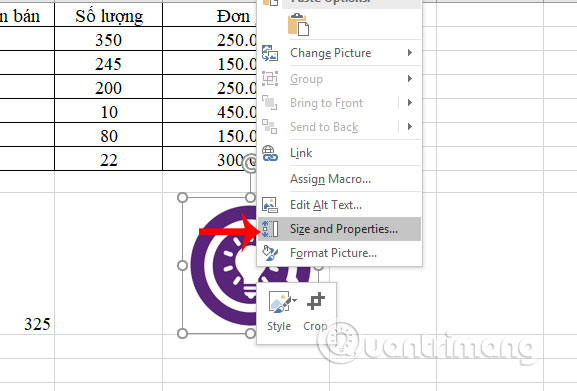
Task: Click the picture's bottom-middle resize handle
Action: pyautogui.click(x=250, y=333)
